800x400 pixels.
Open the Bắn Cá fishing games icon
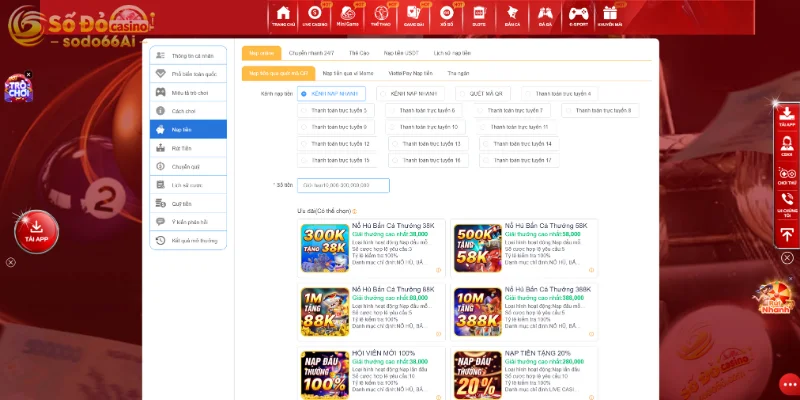(512, 16)
